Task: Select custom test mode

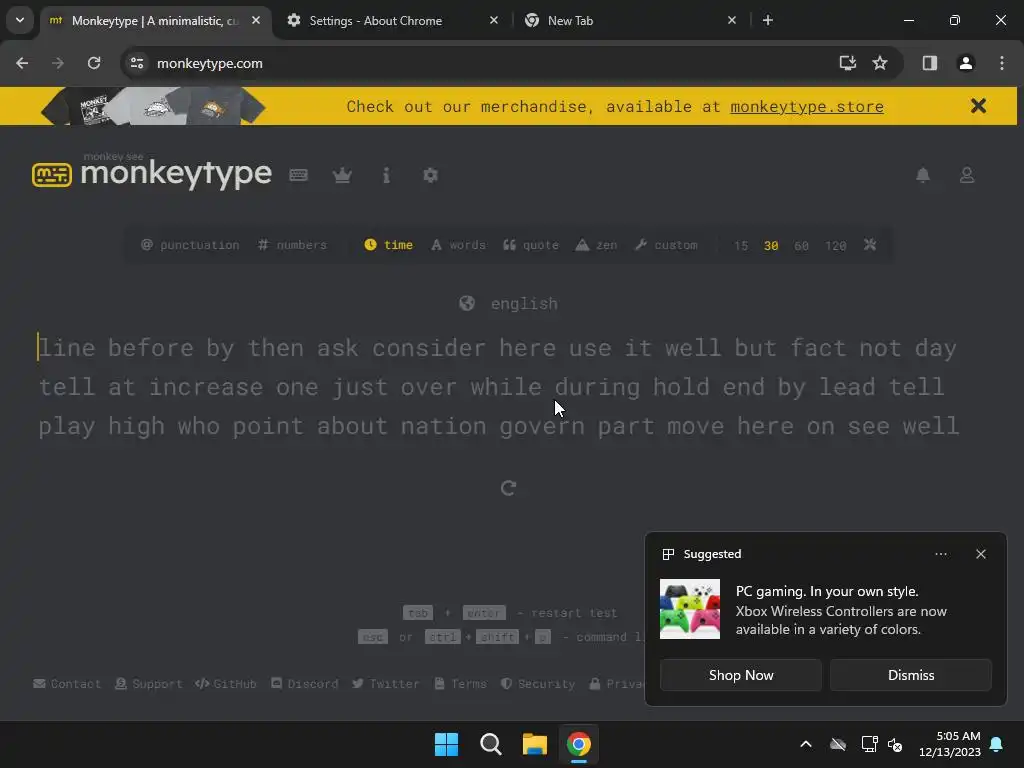Action: [x=666, y=245]
